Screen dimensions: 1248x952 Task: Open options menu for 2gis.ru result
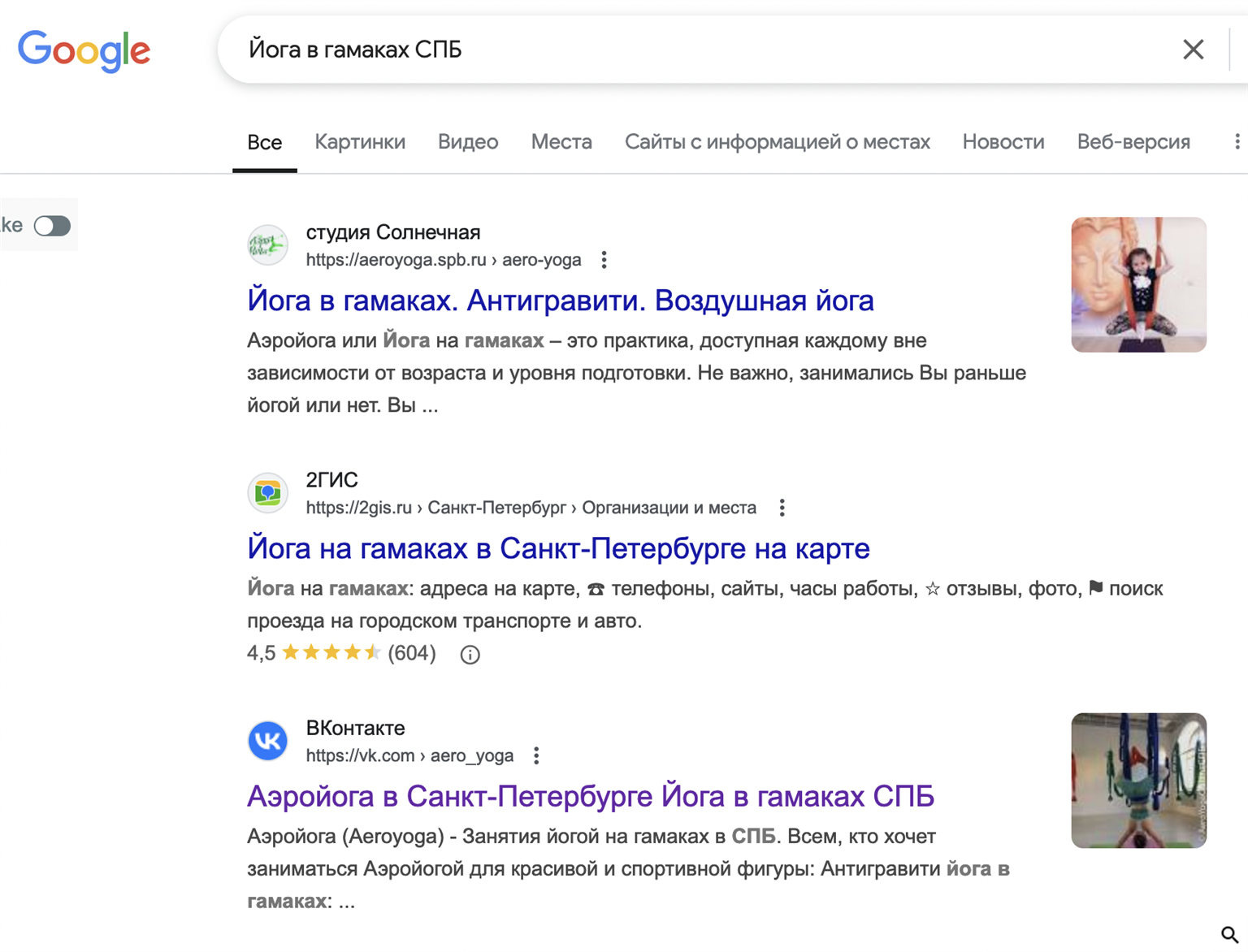782,508
